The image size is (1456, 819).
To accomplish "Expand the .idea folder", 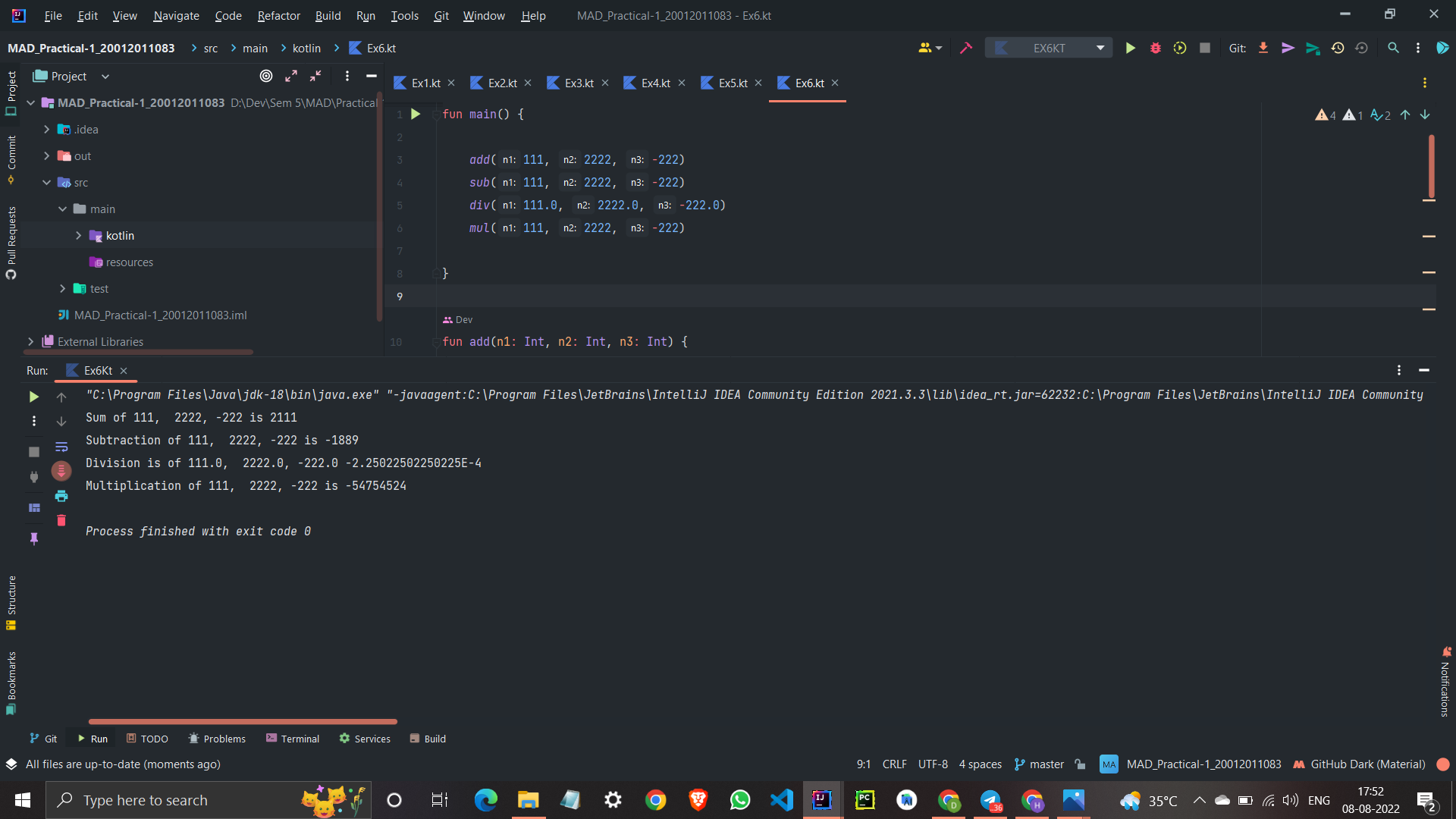I will point(47,129).
